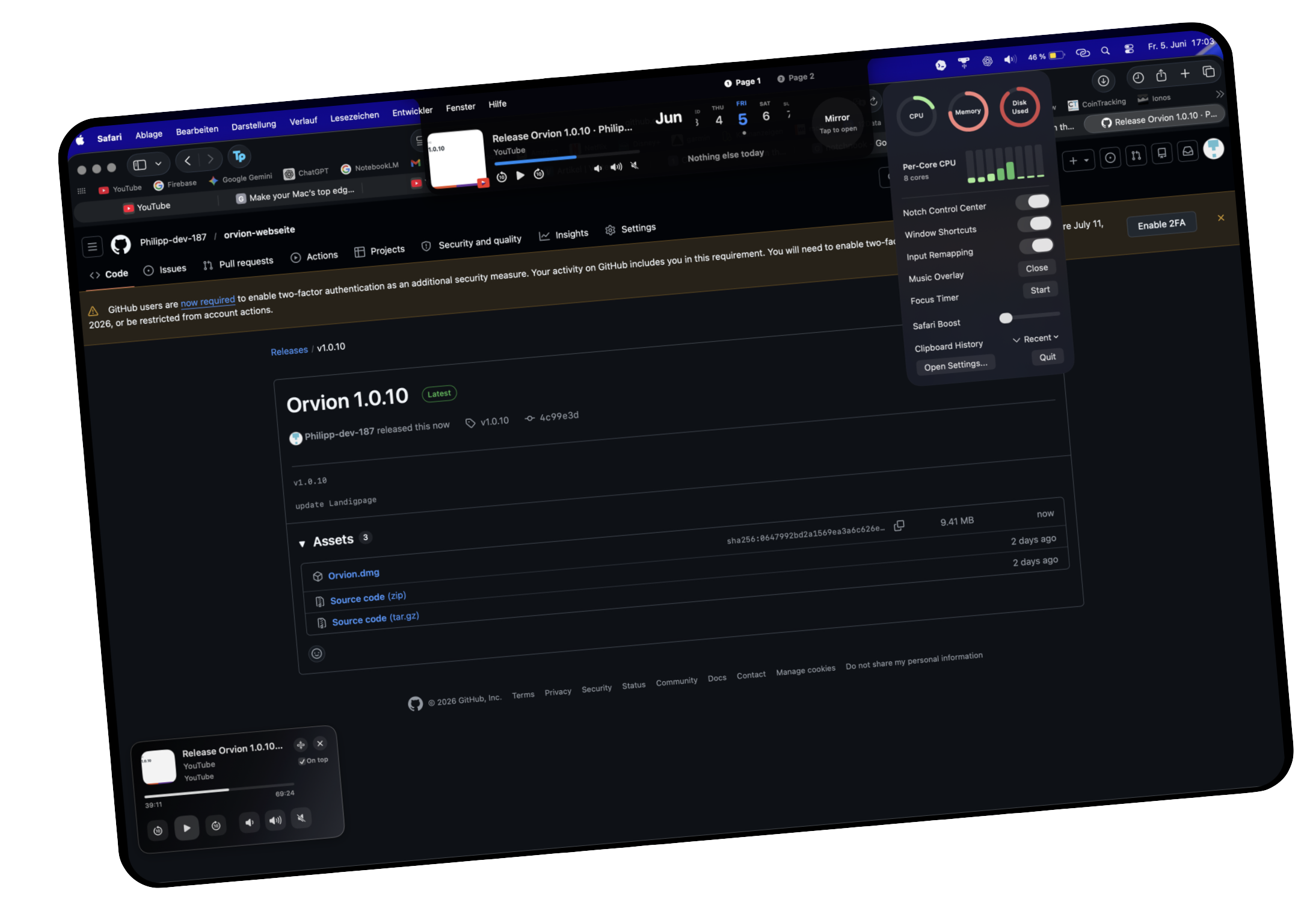Viewport: 1316px width, 911px height.
Task: Download the Orvion.dmg asset
Action: tap(354, 574)
